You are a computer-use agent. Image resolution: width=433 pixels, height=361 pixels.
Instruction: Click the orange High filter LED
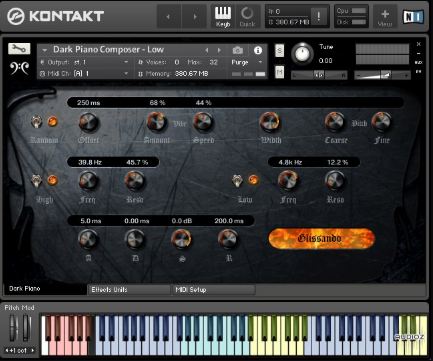52,180
